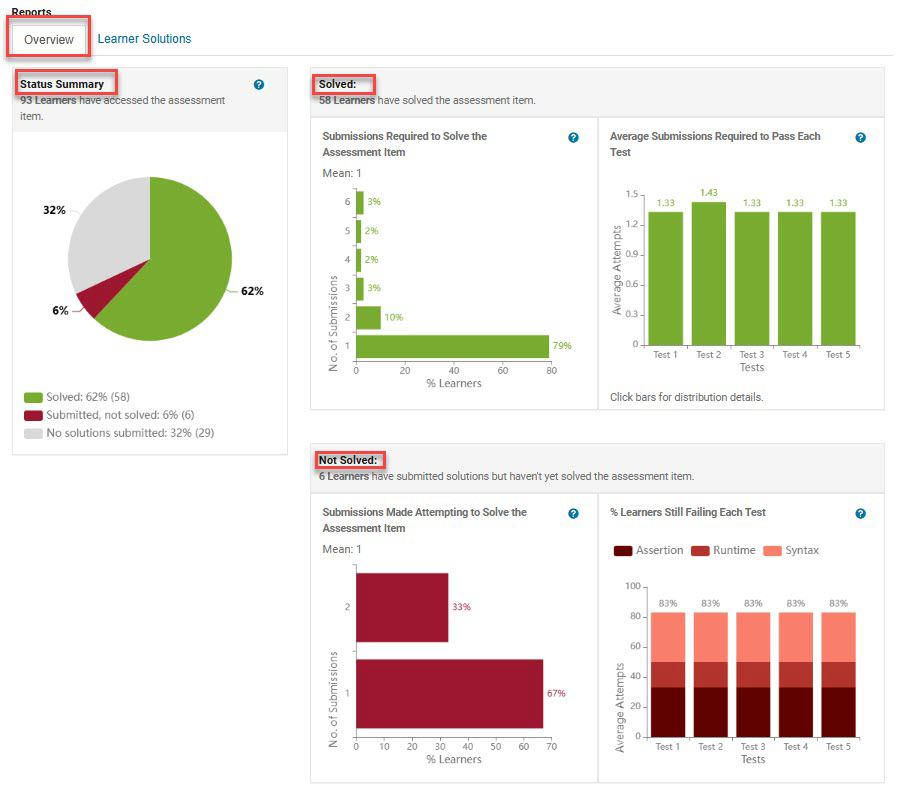Click 'No solutions submitted: 32% (29)' text
The image size is (898, 789).
click(x=131, y=433)
